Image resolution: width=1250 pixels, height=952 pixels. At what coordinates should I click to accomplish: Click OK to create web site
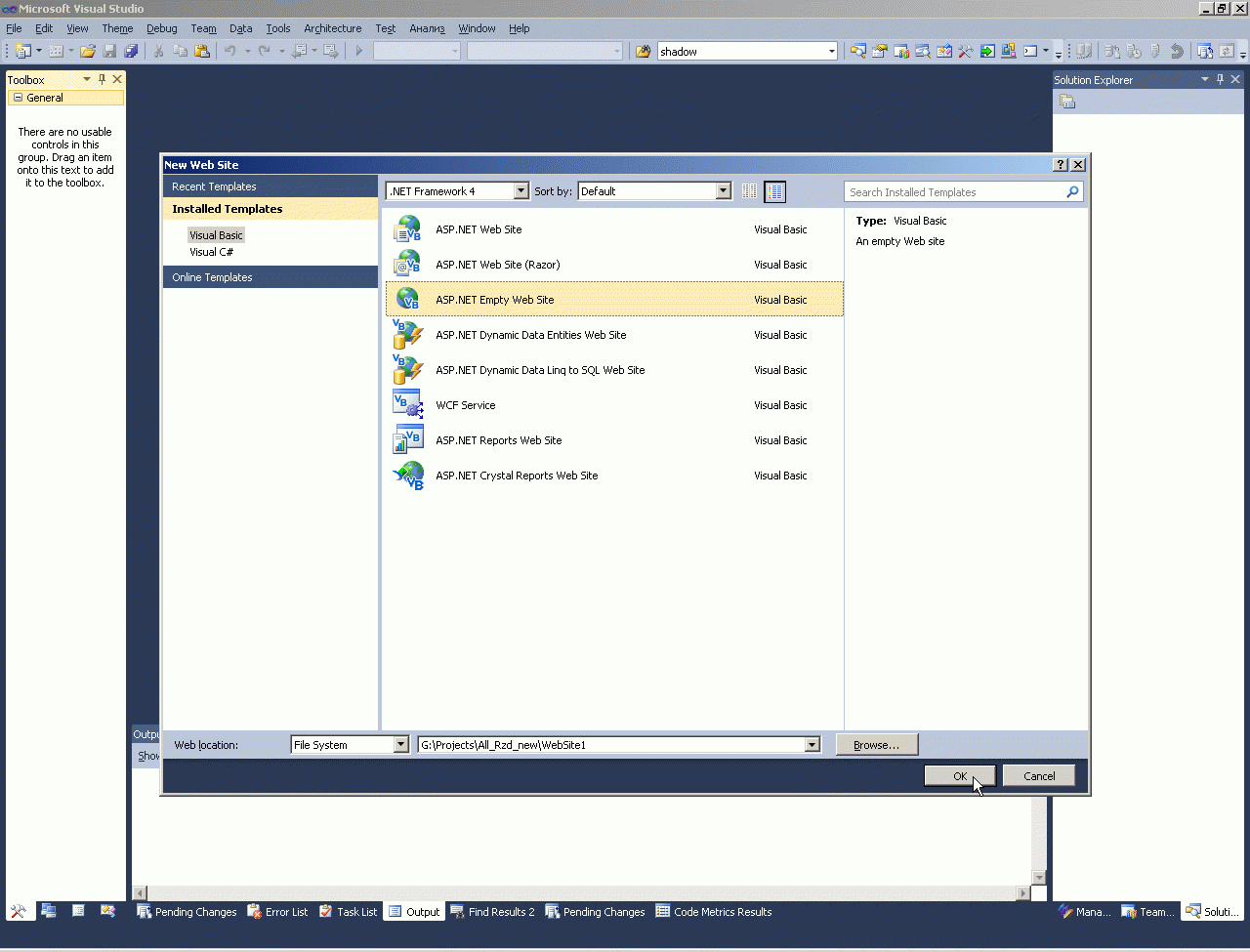960,776
